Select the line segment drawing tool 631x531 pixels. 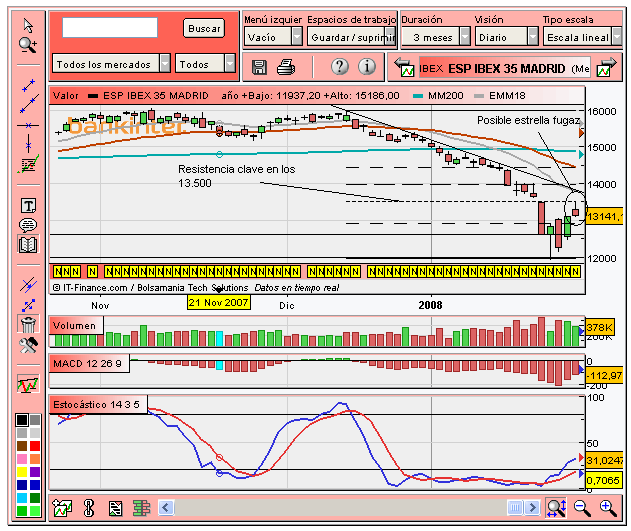[x=28, y=85]
